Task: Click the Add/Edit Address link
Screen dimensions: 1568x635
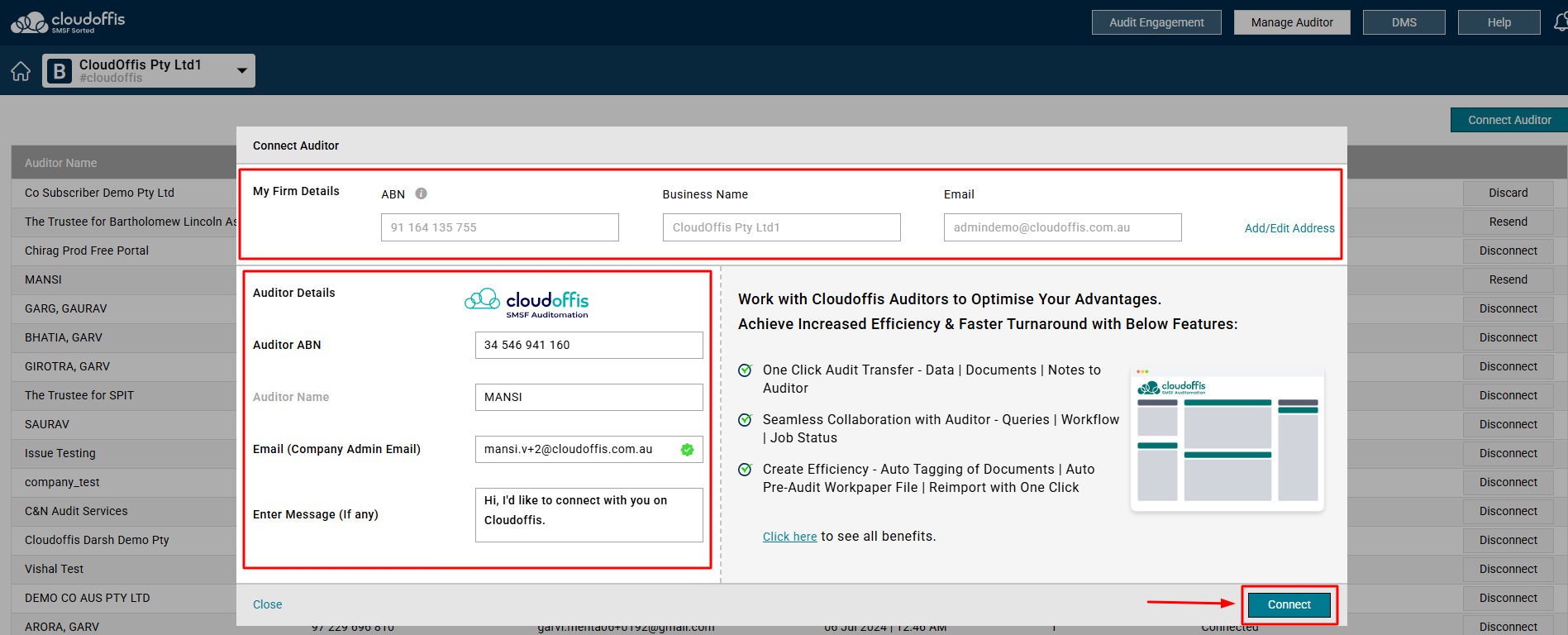Action: click(x=1289, y=228)
